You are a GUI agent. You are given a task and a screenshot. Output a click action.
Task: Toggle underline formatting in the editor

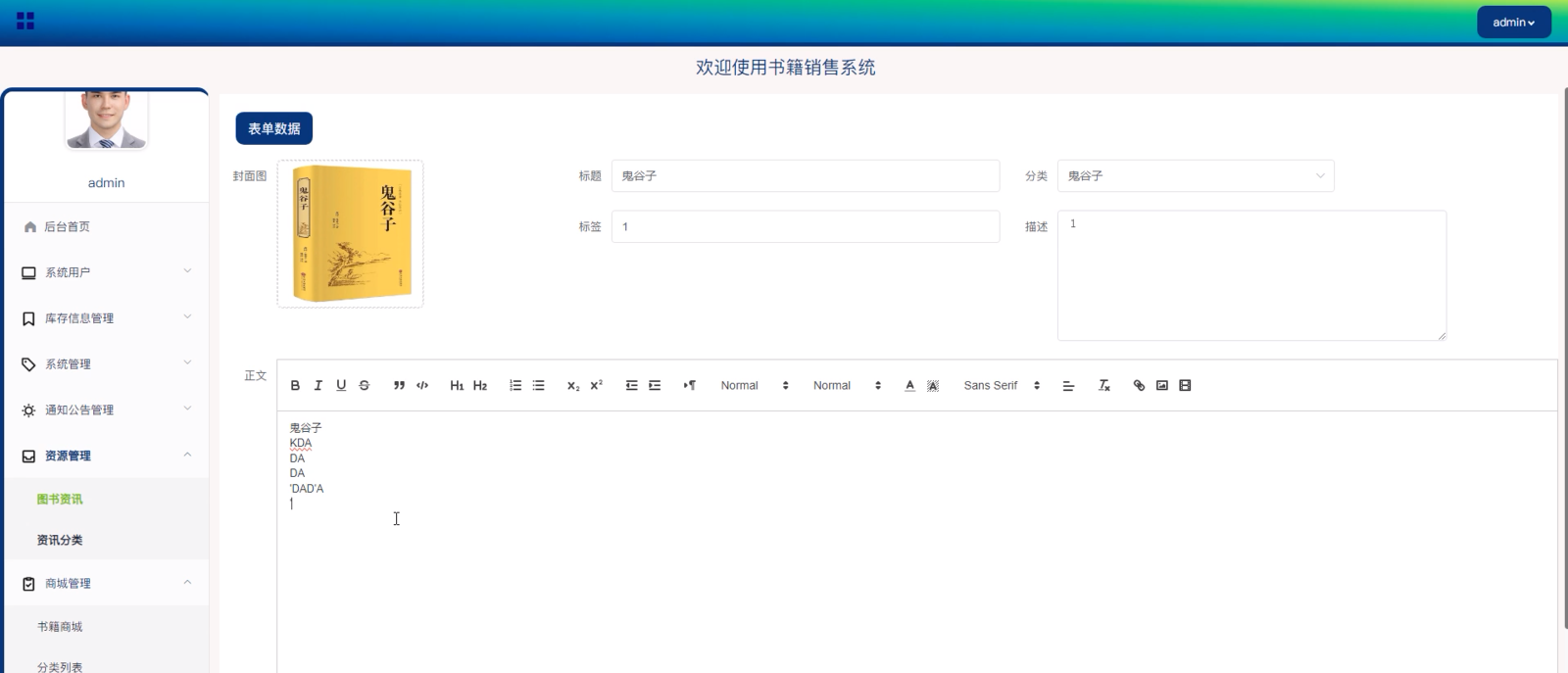tap(341, 386)
